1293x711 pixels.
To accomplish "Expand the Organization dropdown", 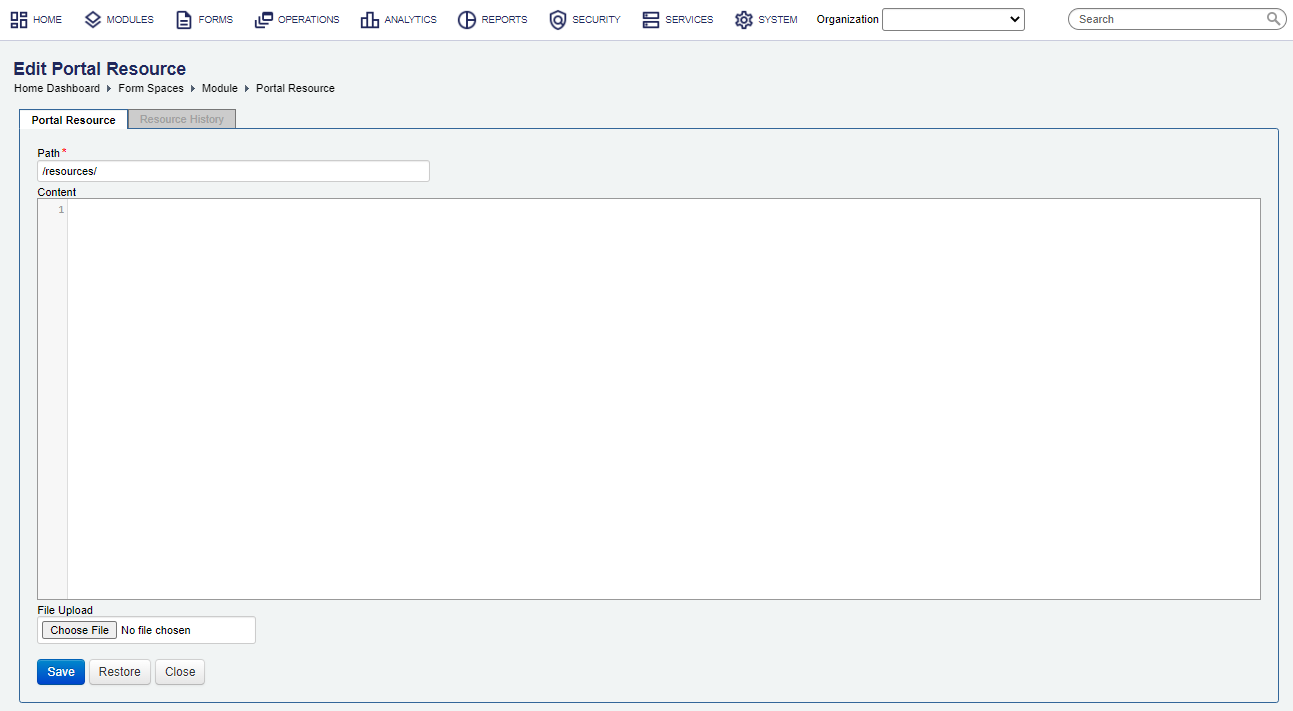I will (x=953, y=19).
